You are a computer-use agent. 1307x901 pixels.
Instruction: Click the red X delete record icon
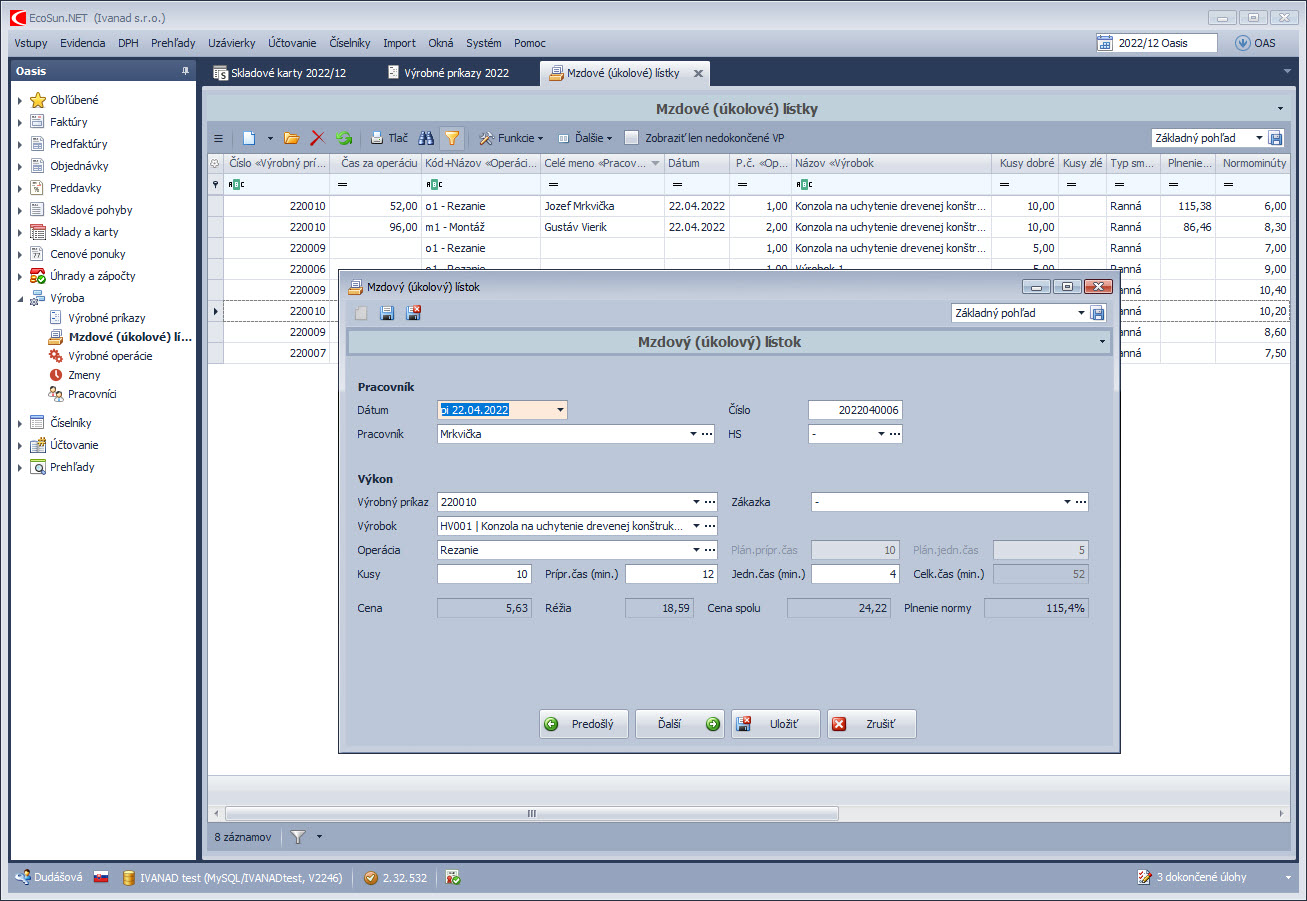(318, 138)
